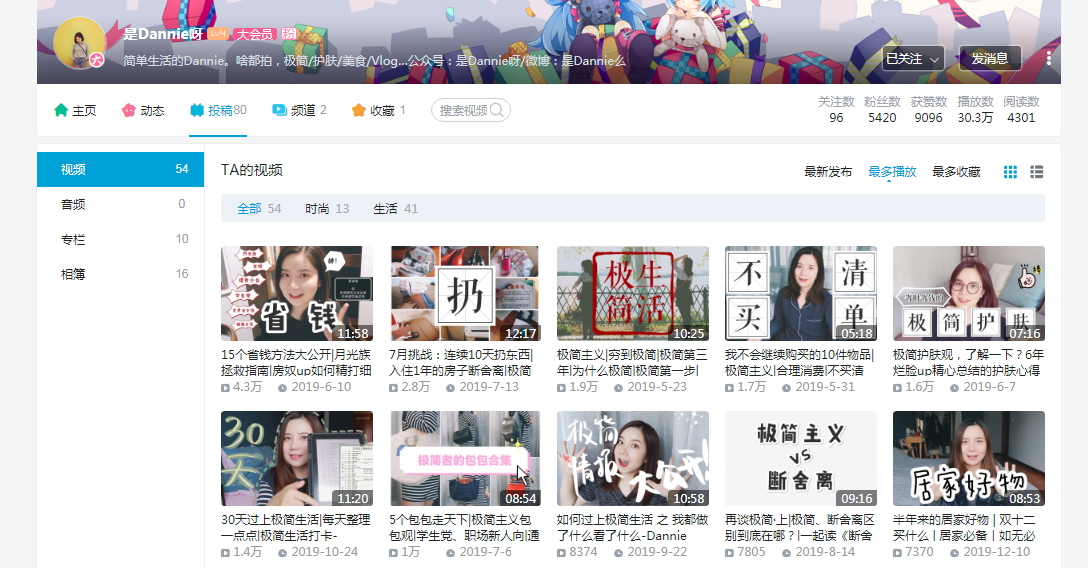Switch to grid view layout icon
The image size is (1088, 568).
(1010, 172)
